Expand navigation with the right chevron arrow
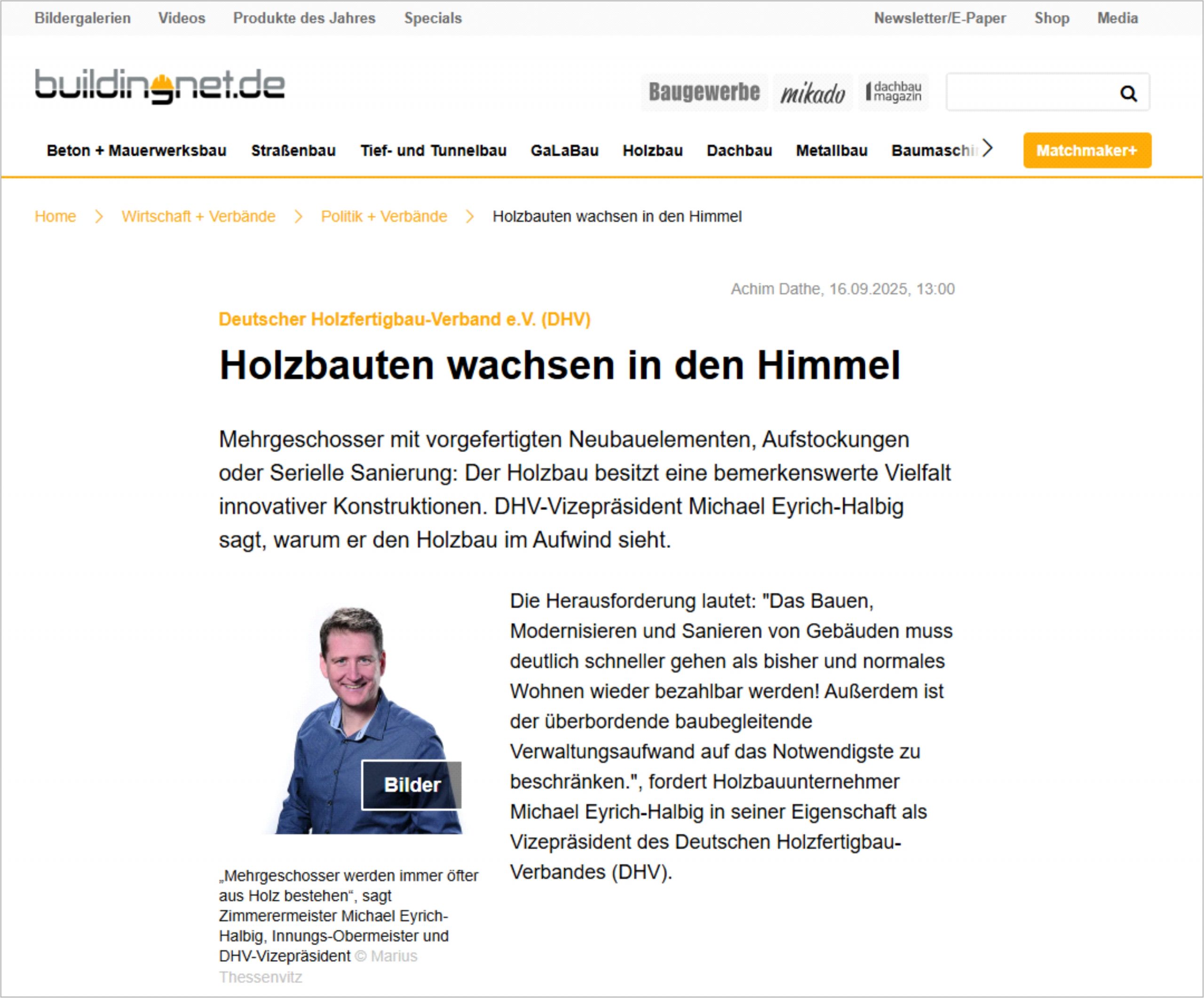 (987, 149)
